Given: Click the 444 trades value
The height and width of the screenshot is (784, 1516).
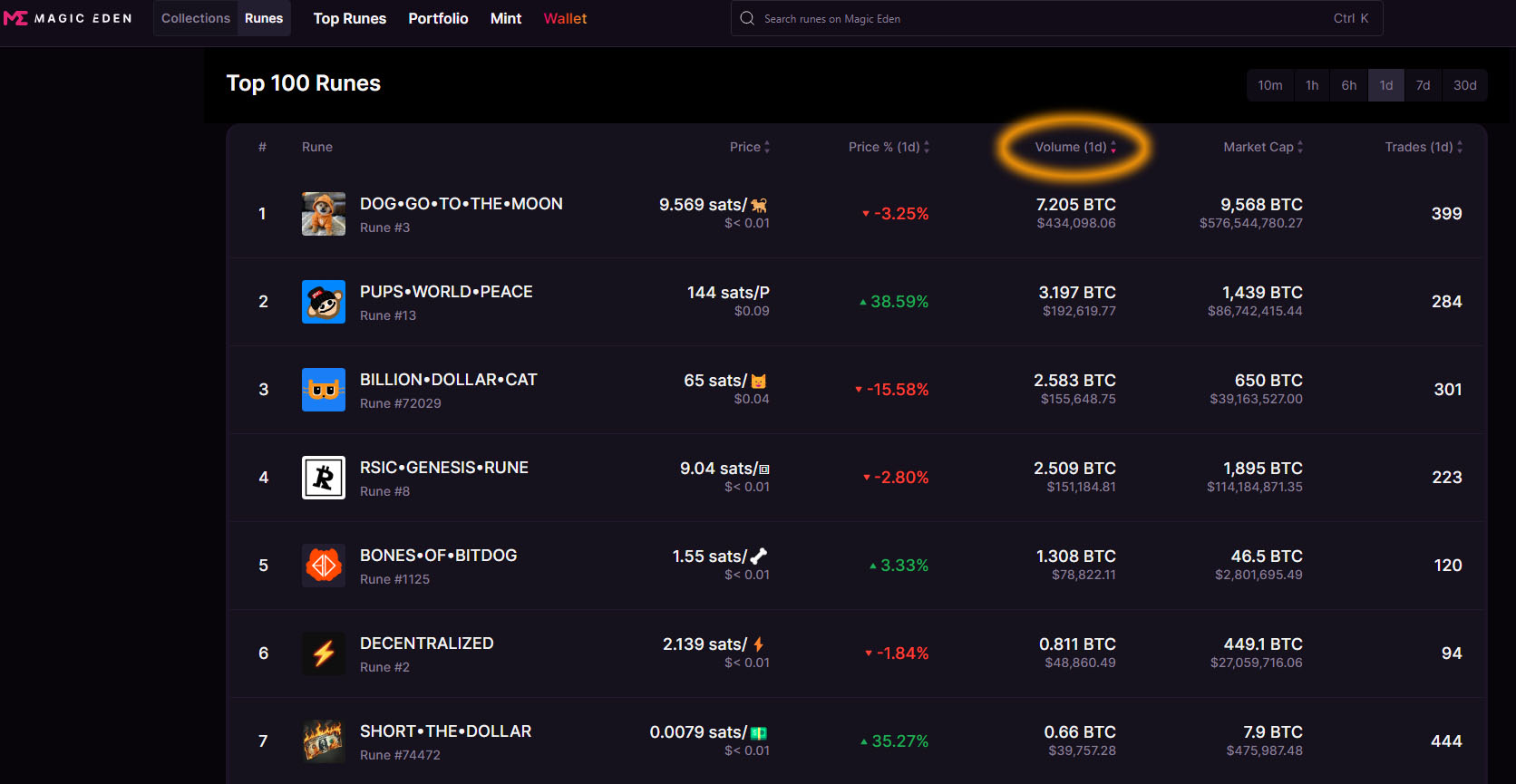Looking at the screenshot, I should pyautogui.click(x=1447, y=741).
